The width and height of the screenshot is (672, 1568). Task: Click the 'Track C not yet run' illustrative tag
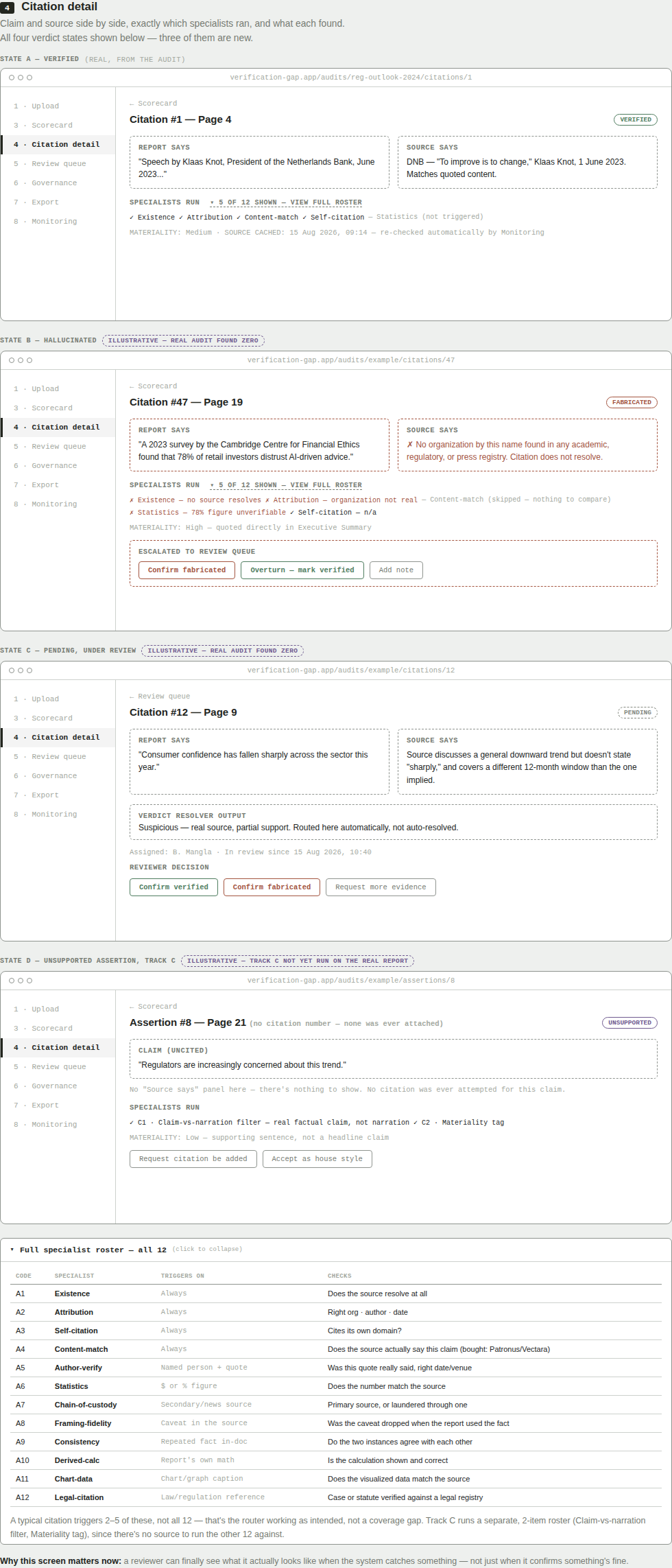coord(298,961)
